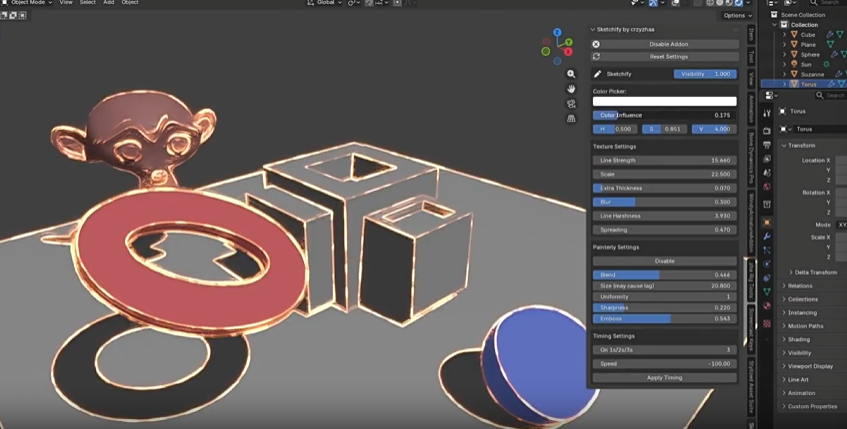This screenshot has width=847, height=429.
Task: Click the white Color Picker swatch
Action: 665,101
